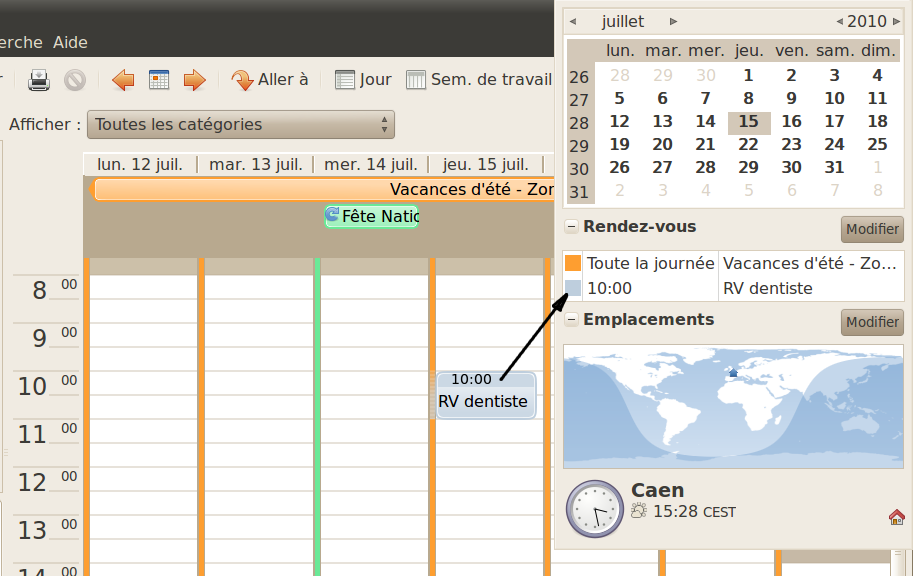
Task: Open the 'Aller à' go-to-date tool
Action: [270, 80]
